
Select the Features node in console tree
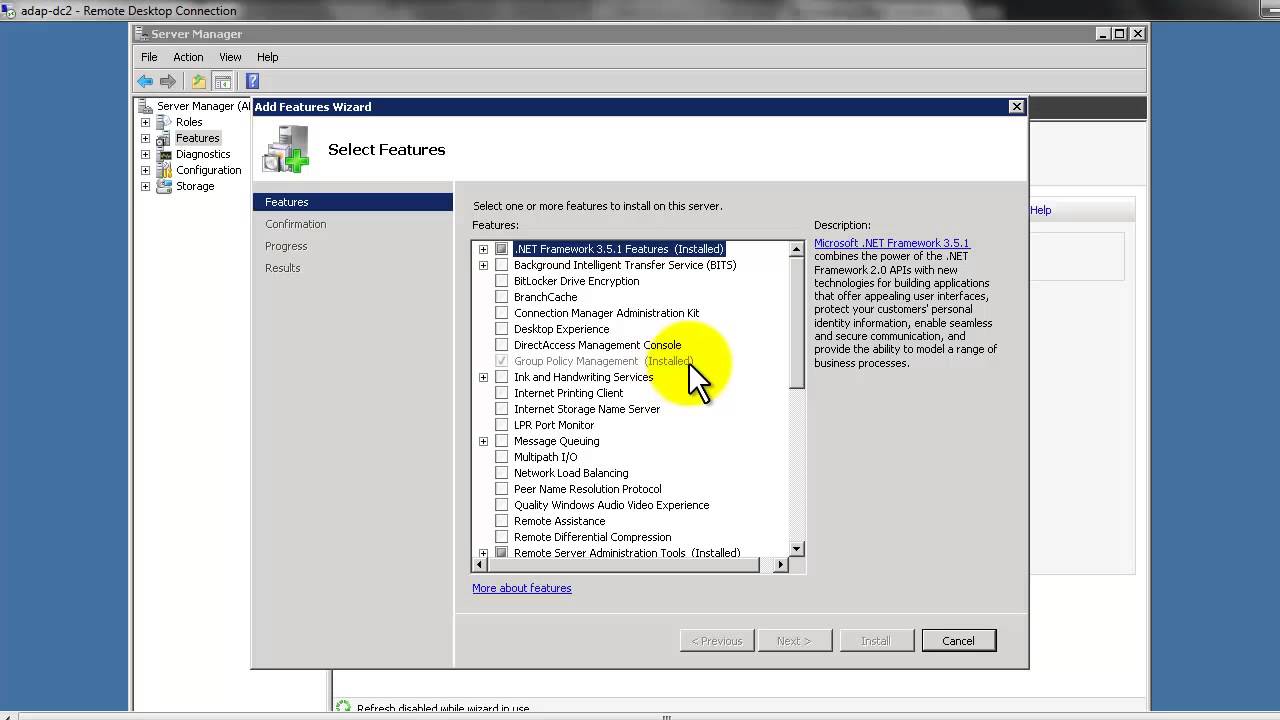(197, 138)
